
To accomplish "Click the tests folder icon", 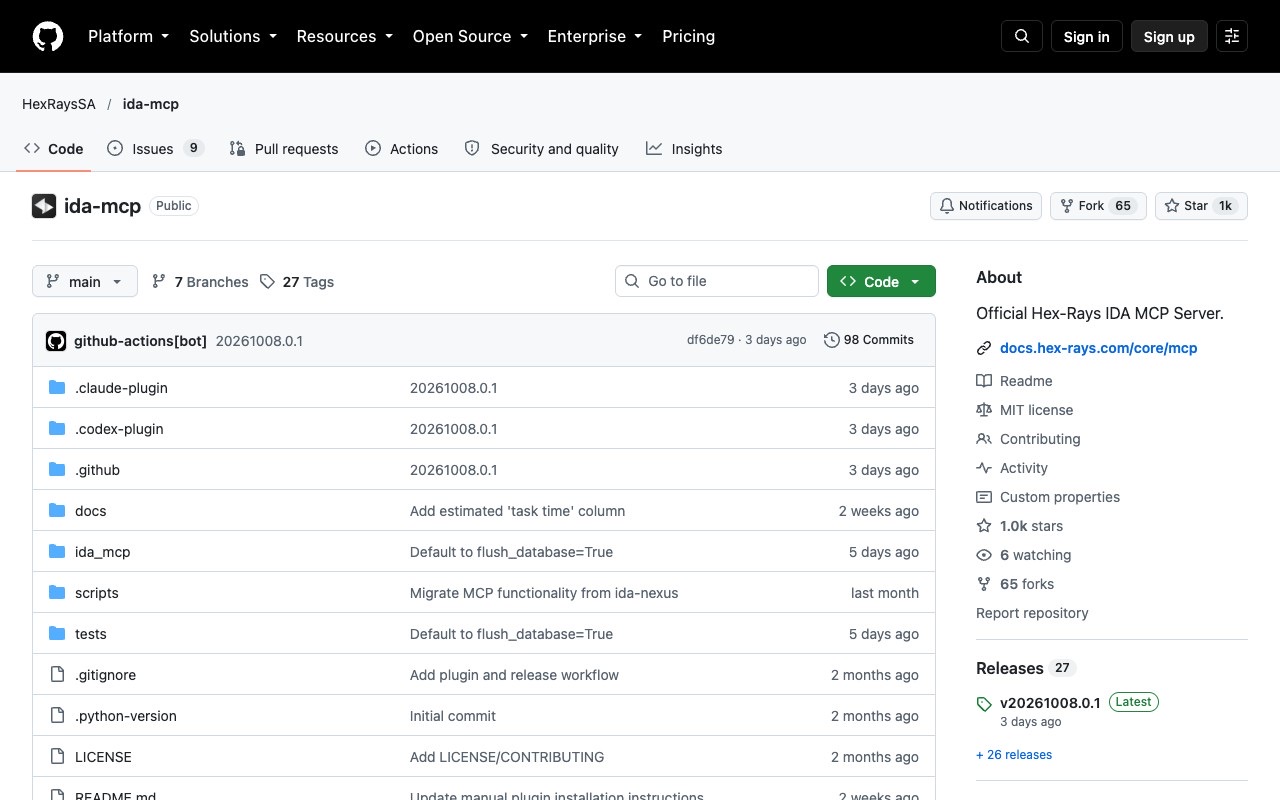I will 57,634.
